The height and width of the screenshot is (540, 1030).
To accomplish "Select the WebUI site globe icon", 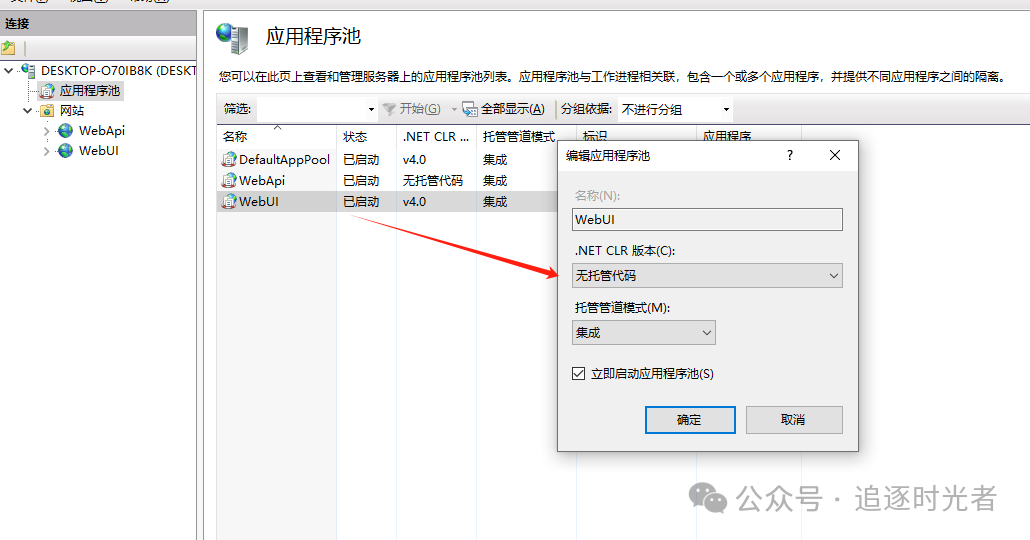I will (66, 151).
